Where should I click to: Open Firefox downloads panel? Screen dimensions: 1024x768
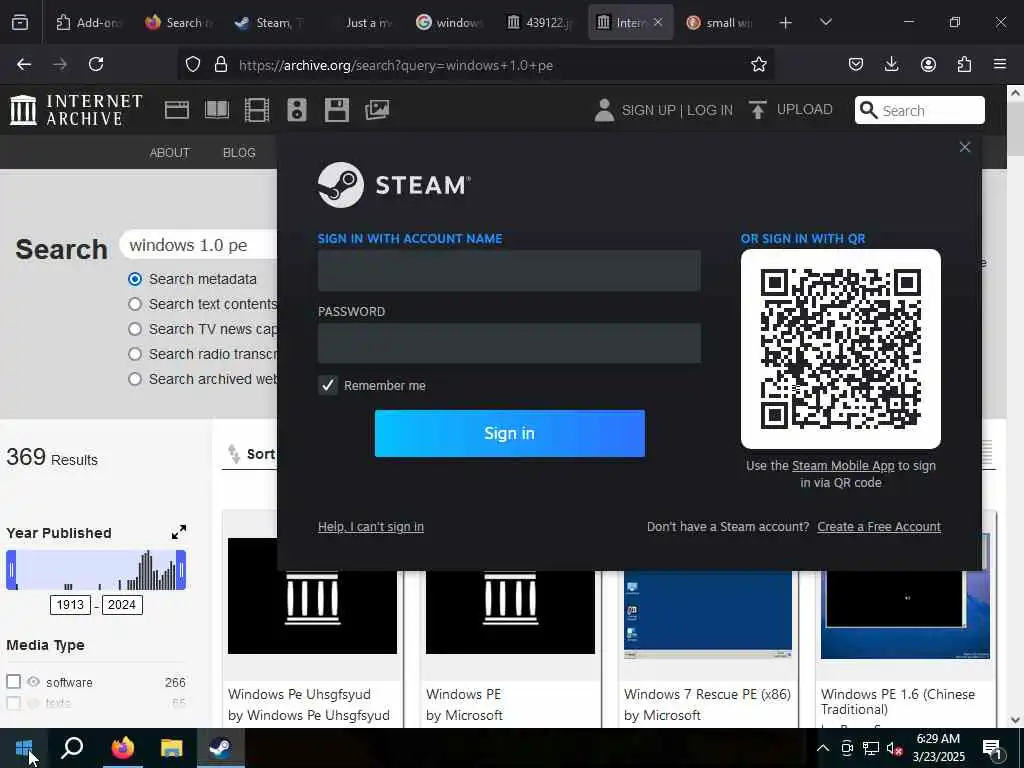coord(891,64)
